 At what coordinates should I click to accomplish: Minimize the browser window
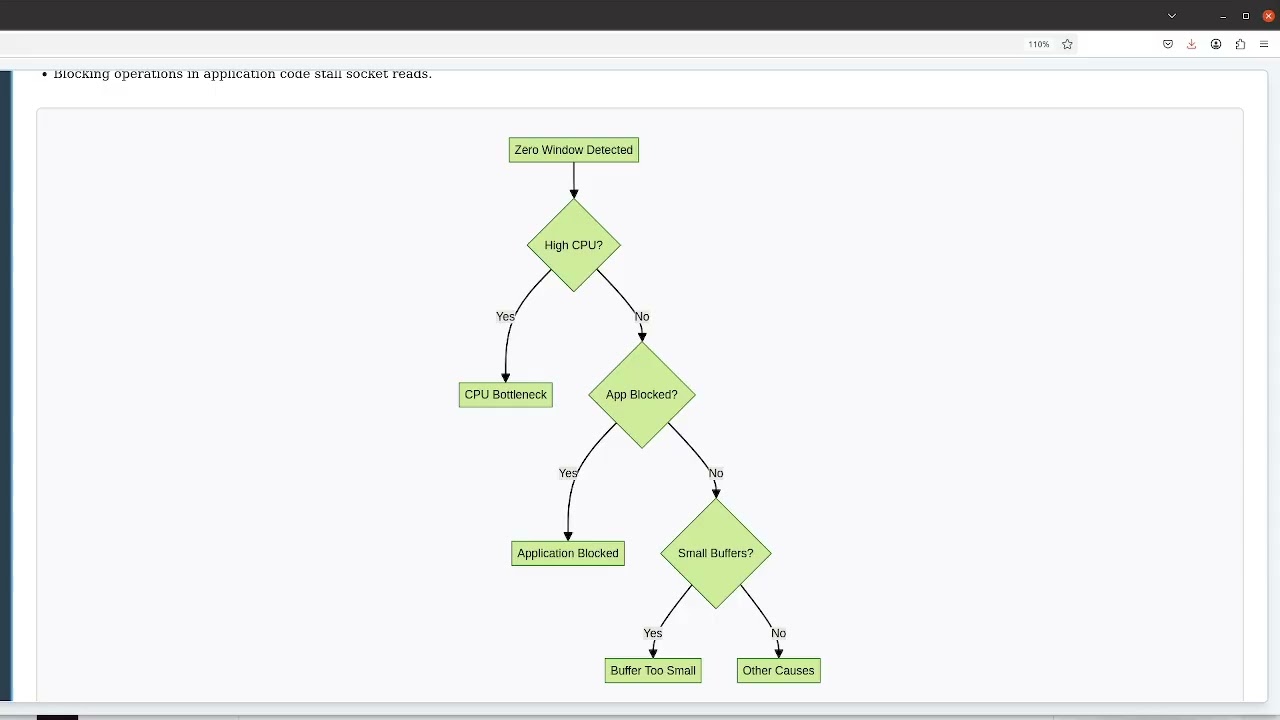(x=1223, y=16)
